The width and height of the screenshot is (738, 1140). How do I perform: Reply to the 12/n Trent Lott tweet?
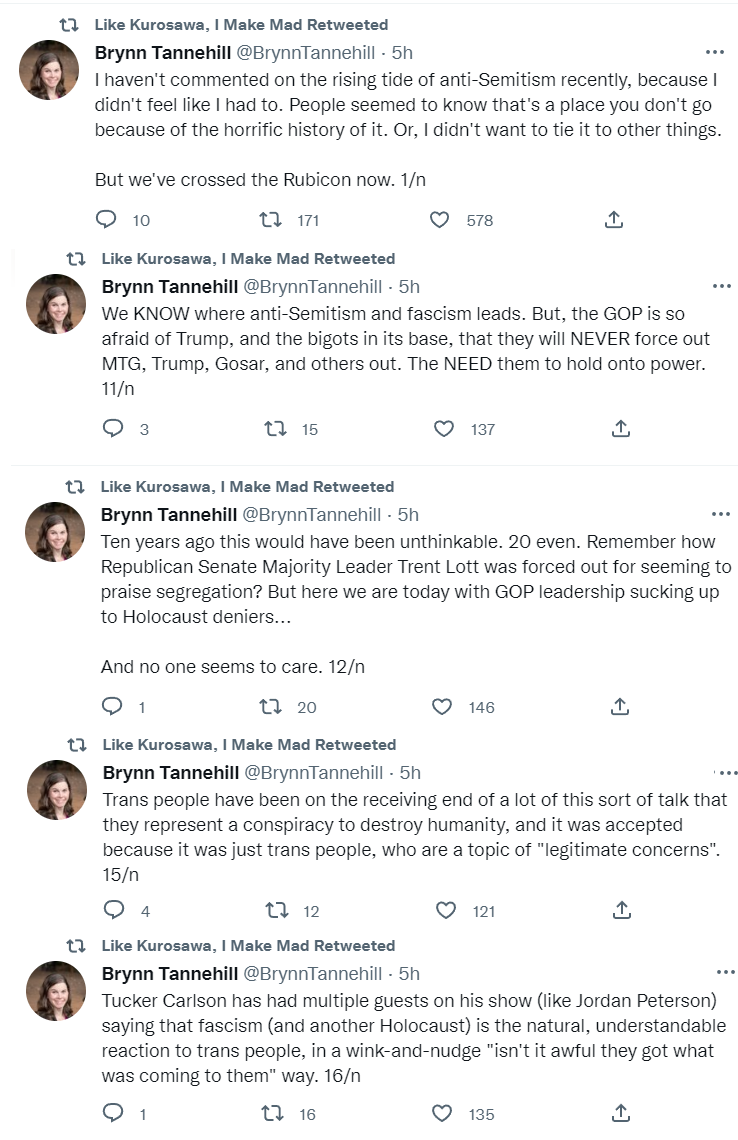point(114,706)
